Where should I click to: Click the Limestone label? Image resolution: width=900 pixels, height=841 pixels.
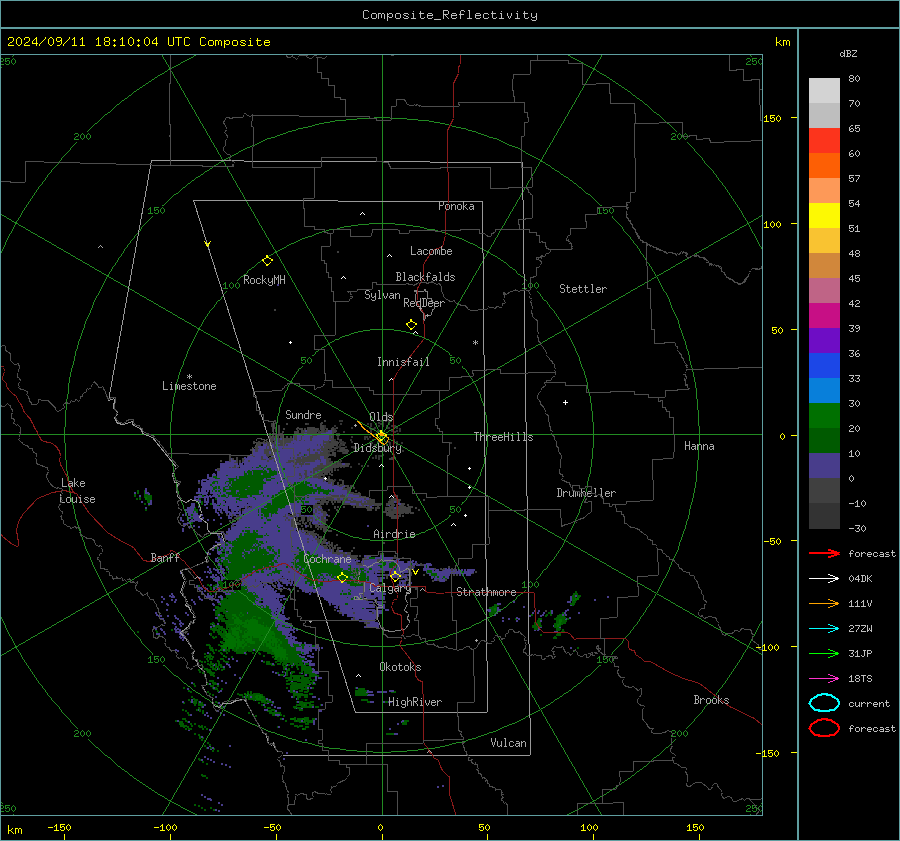point(189,386)
